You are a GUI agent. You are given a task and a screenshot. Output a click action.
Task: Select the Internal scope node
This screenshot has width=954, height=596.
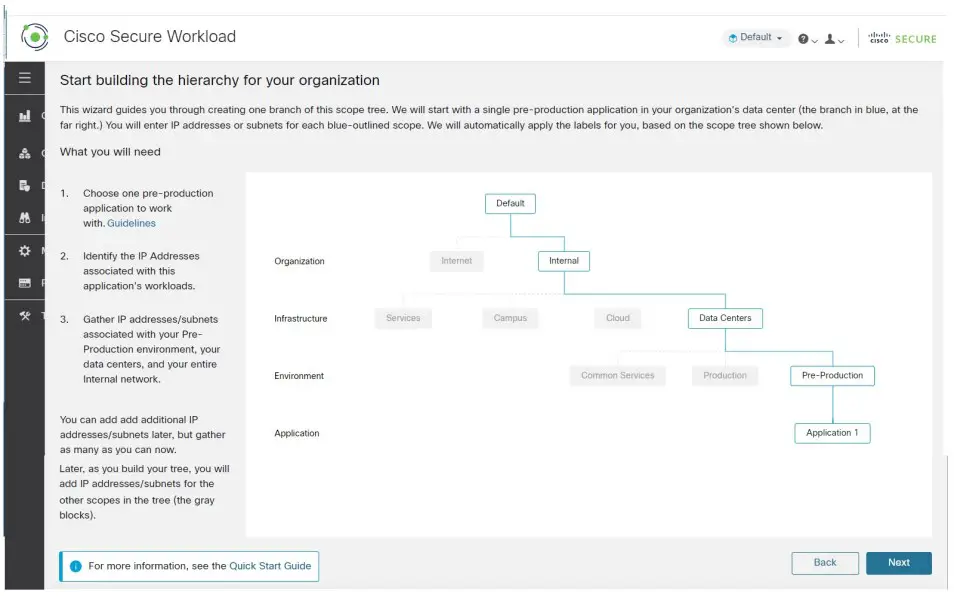pyautogui.click(x=563, y=261)
